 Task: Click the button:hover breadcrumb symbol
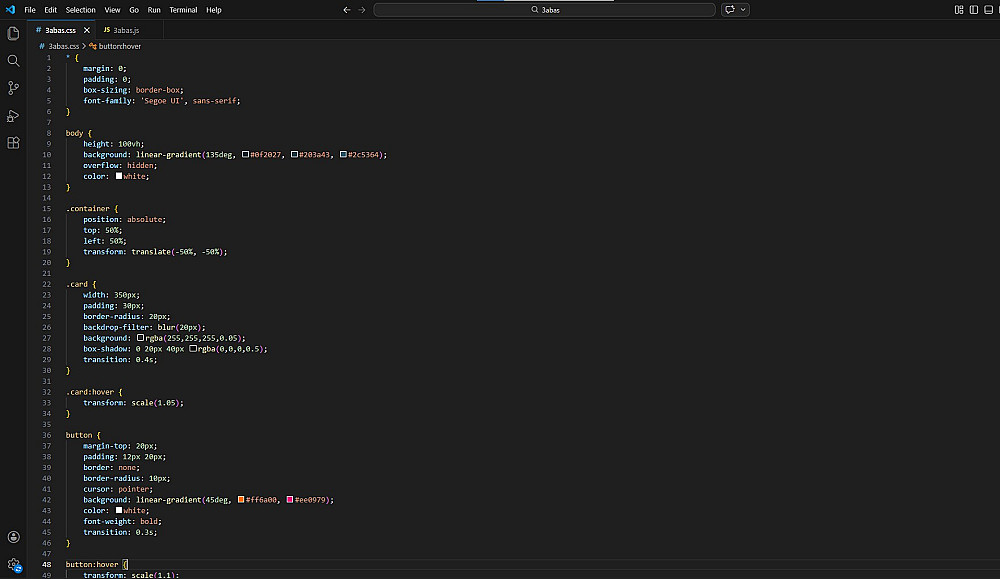(x=119, y=46)
